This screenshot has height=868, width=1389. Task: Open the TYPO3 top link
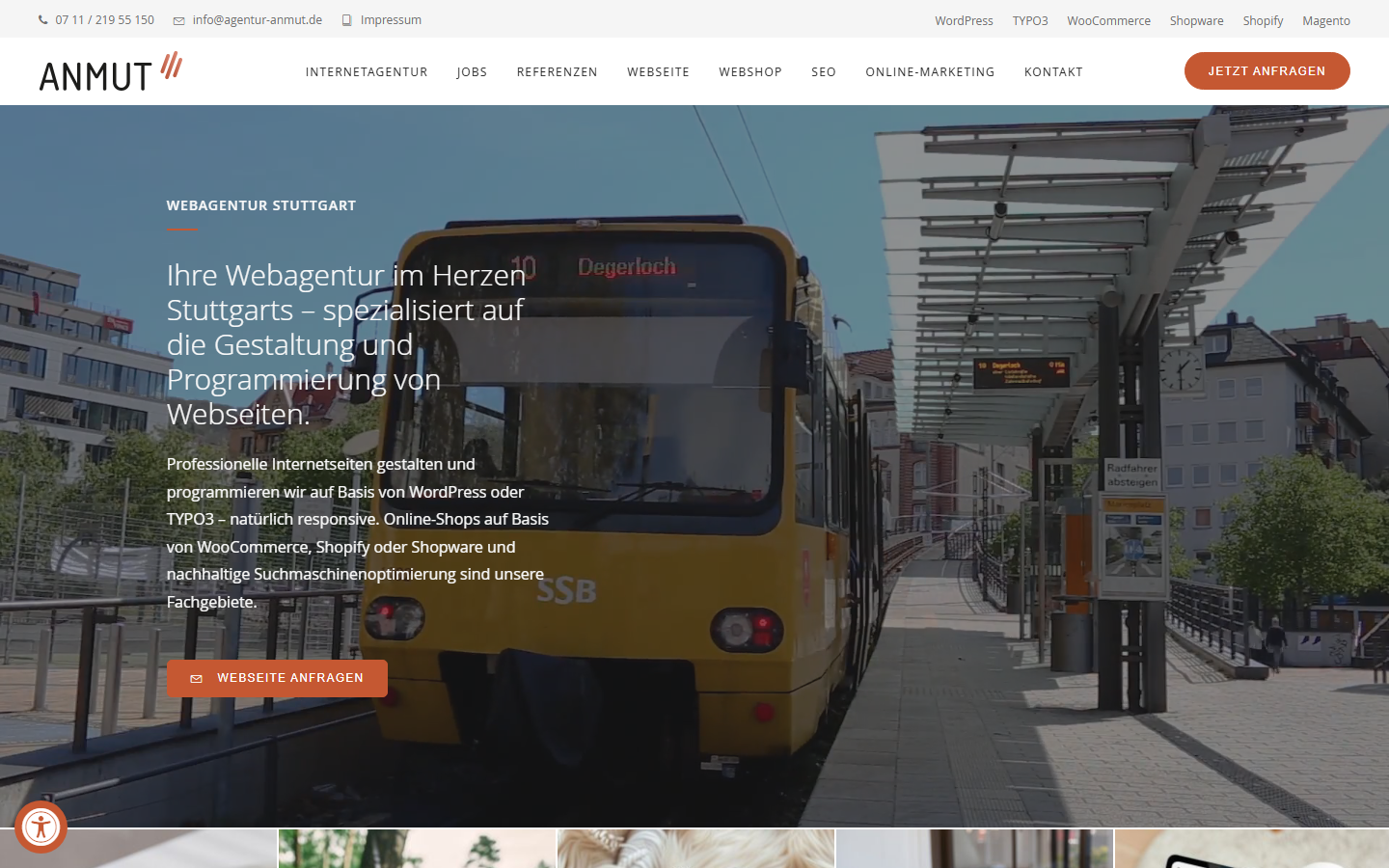[x=1030, y=21]
